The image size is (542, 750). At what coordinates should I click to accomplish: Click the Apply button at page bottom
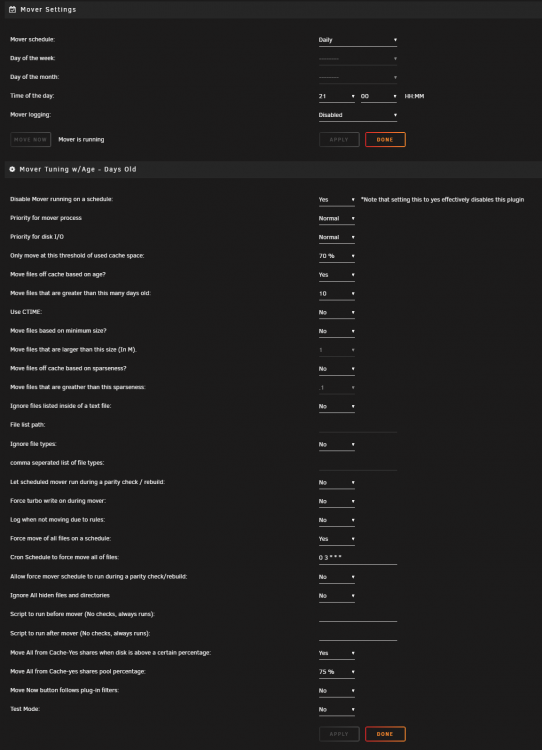[339, 734]
